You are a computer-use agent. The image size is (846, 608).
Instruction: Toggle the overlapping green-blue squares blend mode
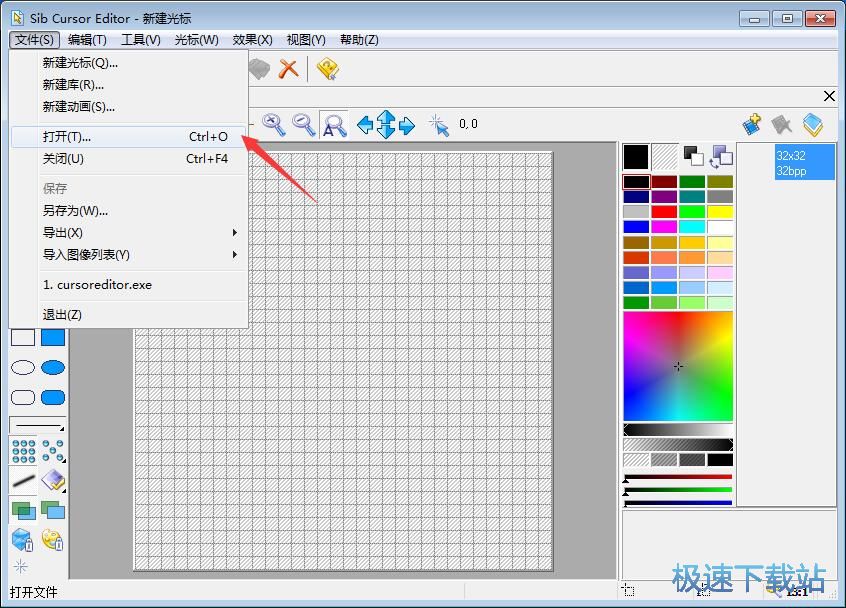[x=23, y=510]
